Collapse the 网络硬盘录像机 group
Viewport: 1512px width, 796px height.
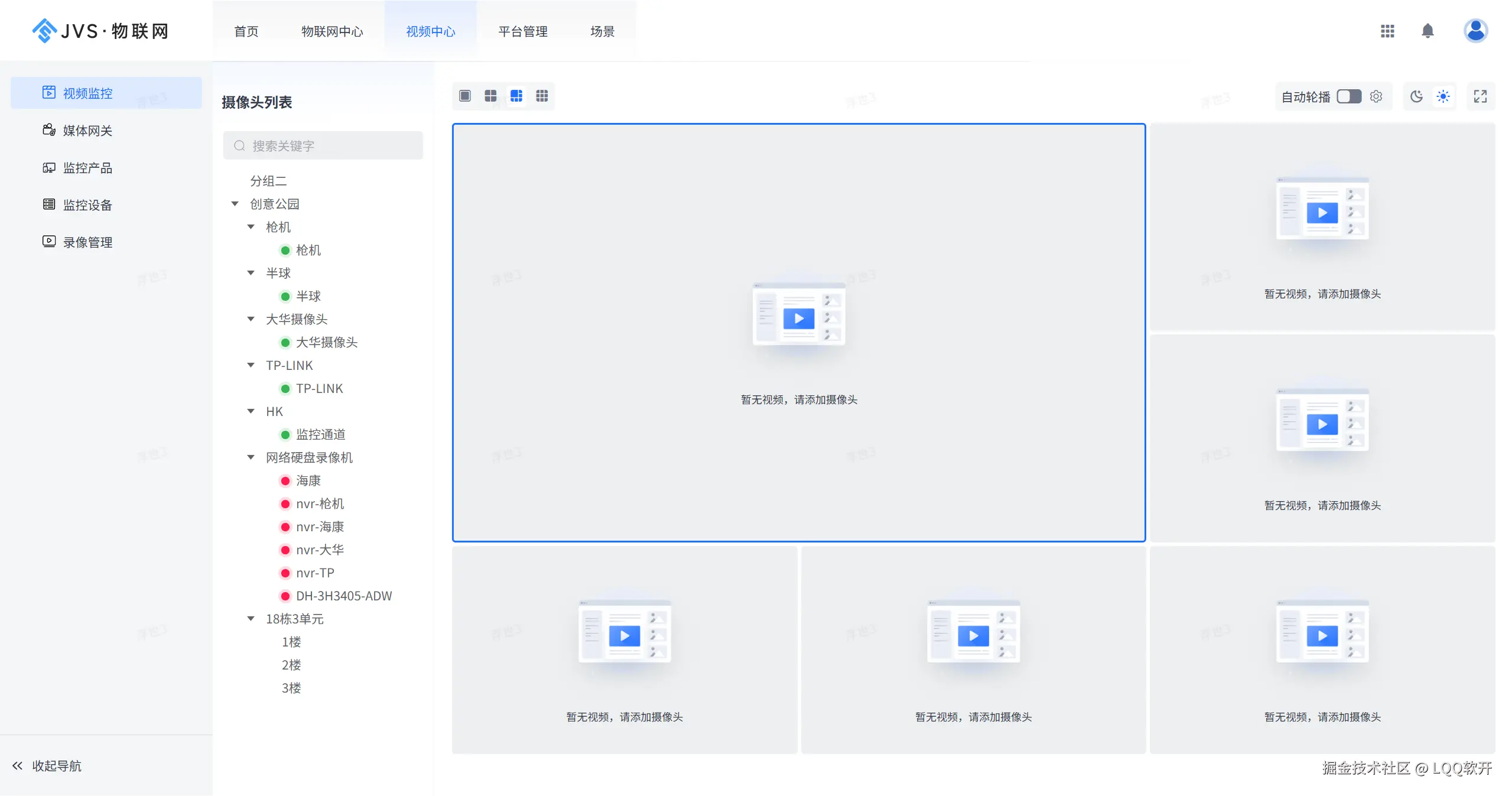click(x=251, y=457)
